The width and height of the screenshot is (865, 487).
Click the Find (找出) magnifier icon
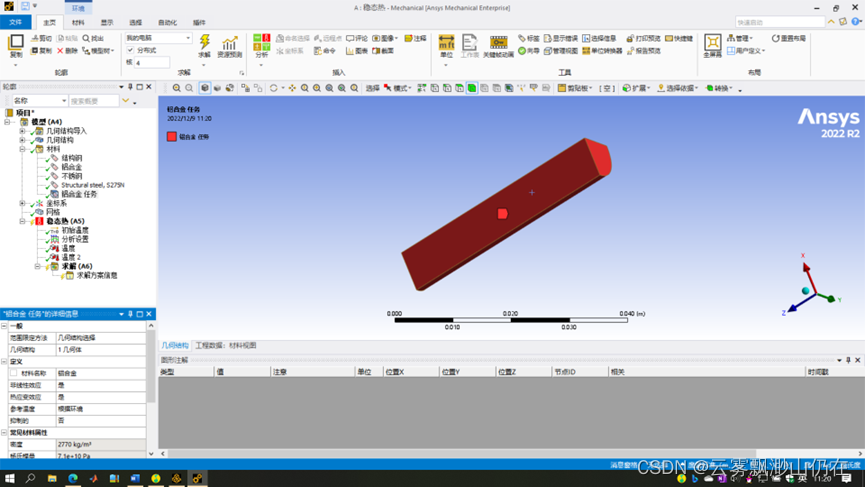coord(93,39)
